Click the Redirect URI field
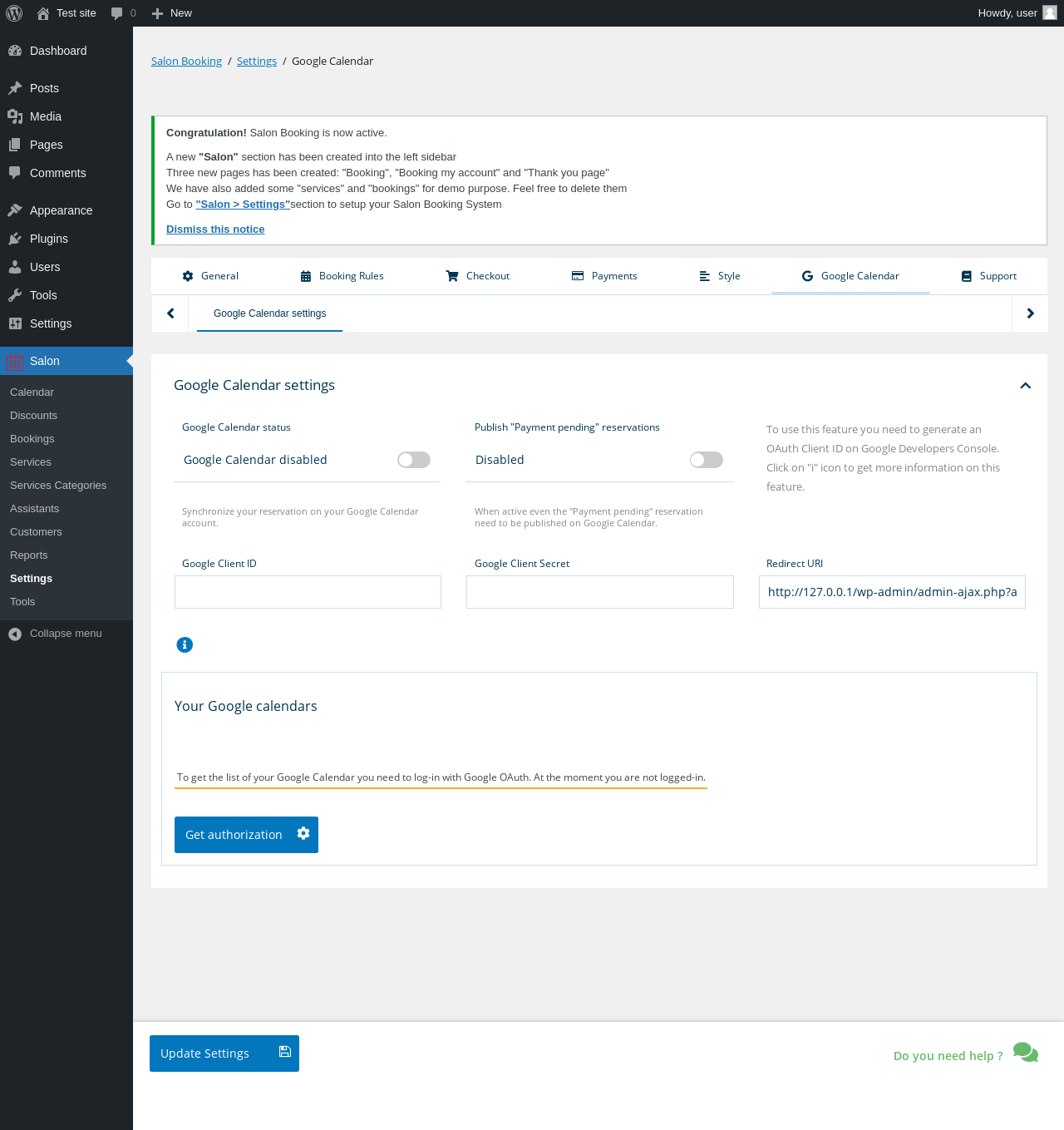The width and height of the screenshot is (1064, 1130). (x=892, y=592)
